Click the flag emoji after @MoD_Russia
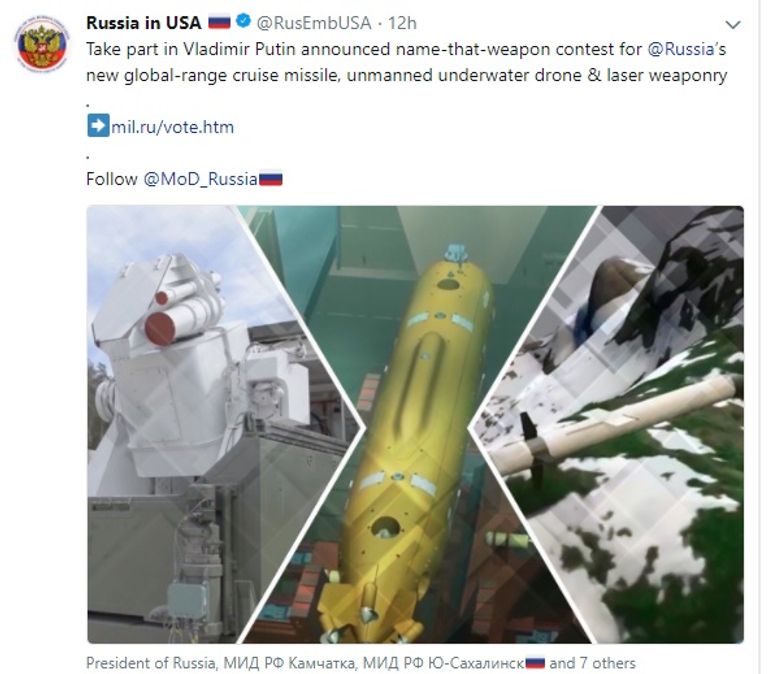The image size is (768, 674). pyautogui.click(x=270, y=179)
